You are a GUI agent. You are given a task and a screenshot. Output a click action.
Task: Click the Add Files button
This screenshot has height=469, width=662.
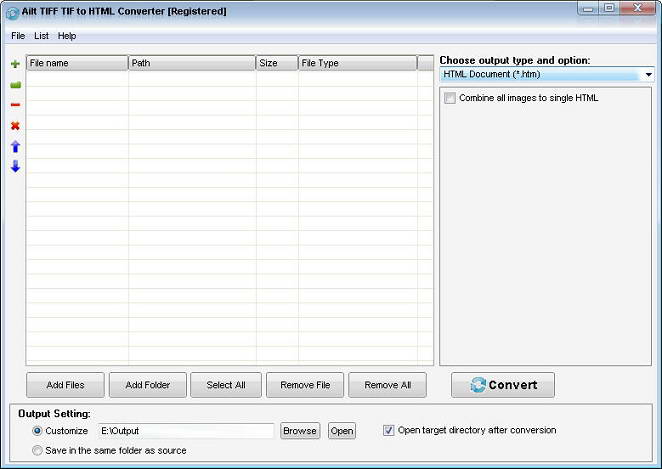pos(65,385)
